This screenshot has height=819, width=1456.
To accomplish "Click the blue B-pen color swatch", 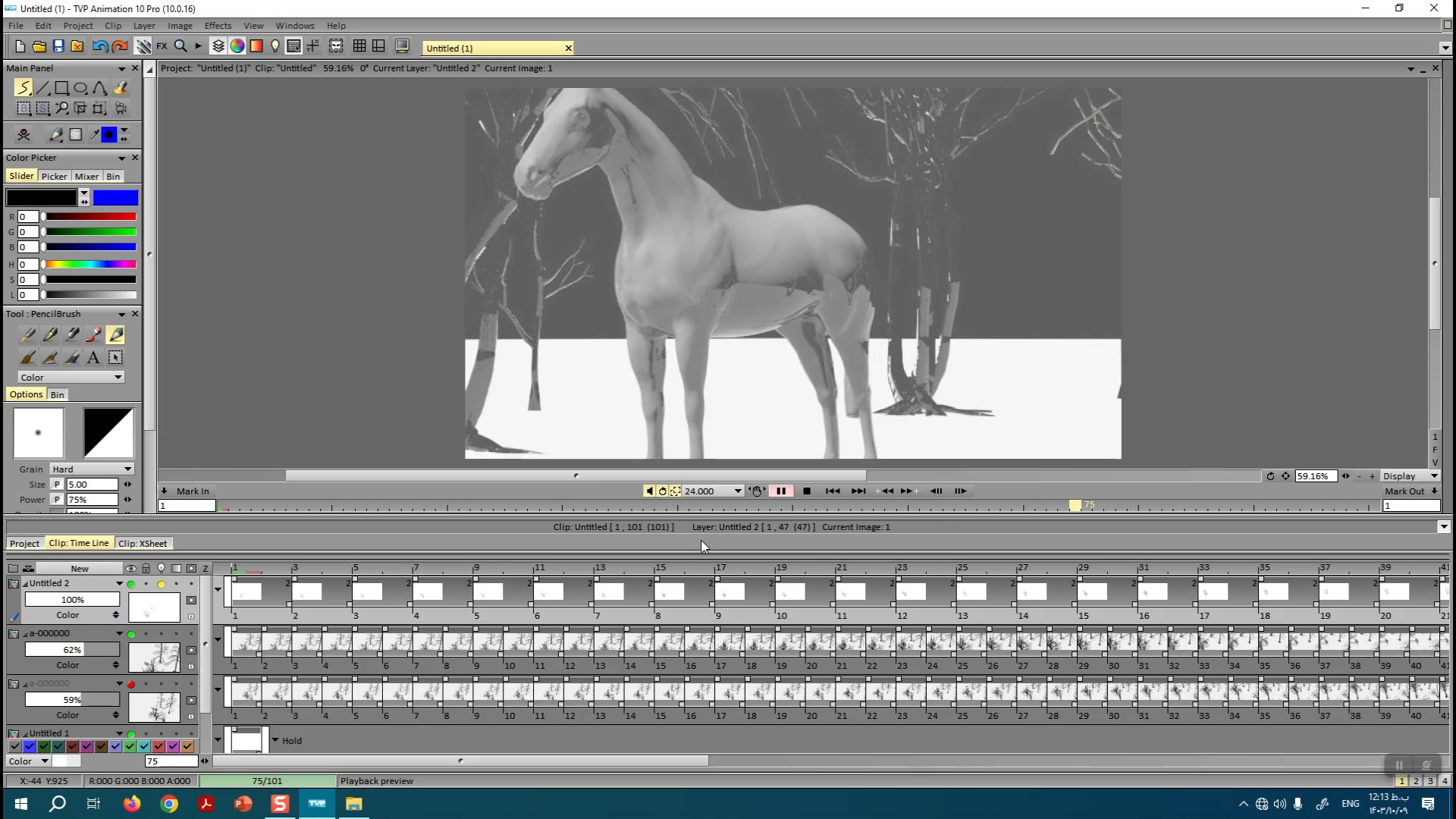I will click(x=115, y=198).
